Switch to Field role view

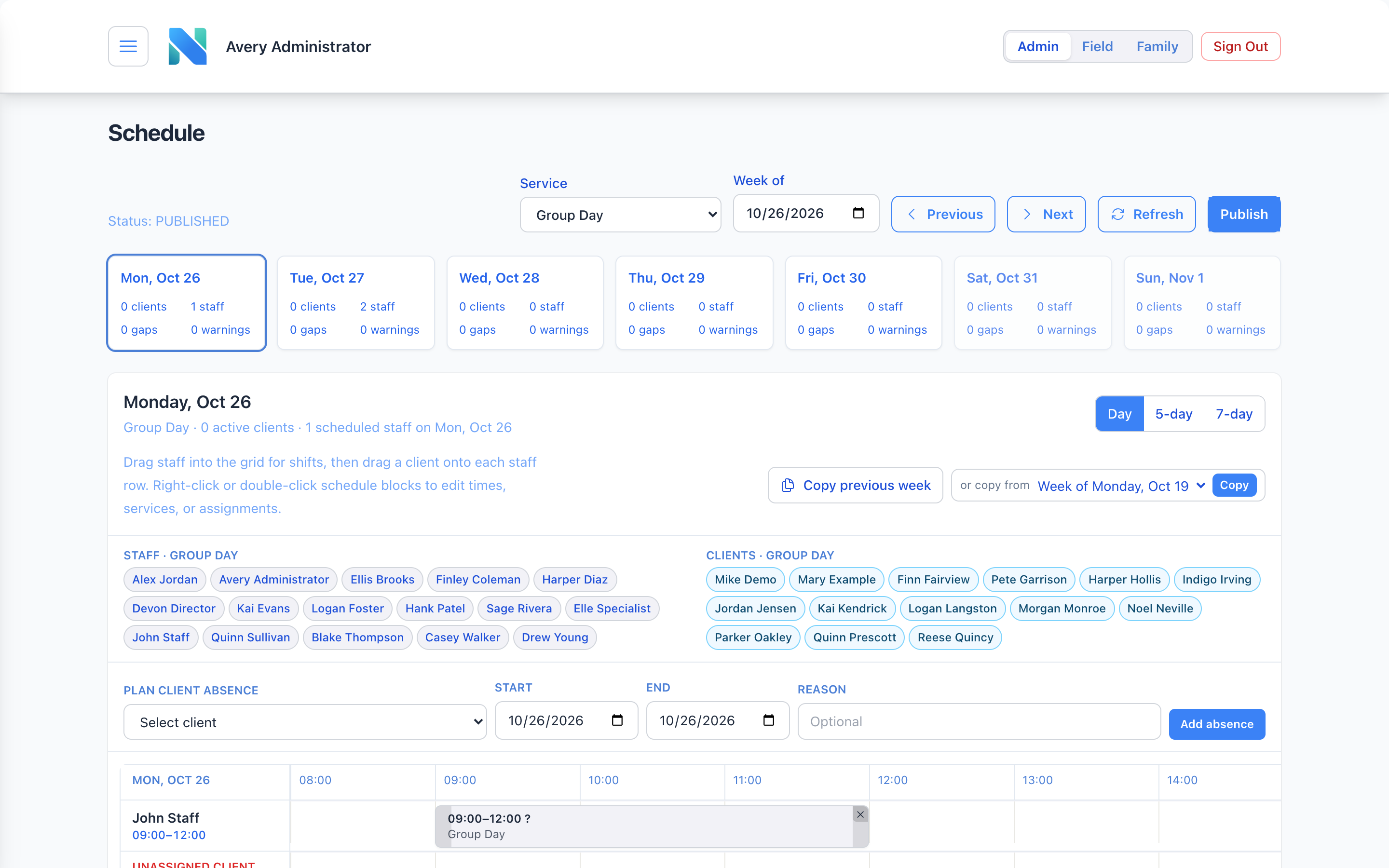click(x=1097, y=46)
